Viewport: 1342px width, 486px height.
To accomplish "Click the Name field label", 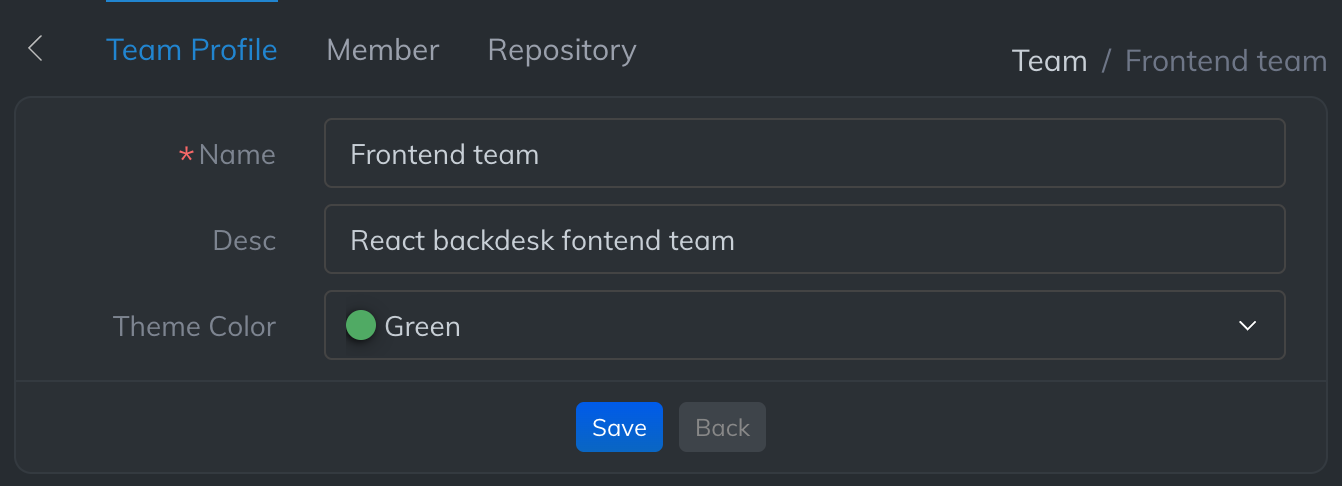I will coord(237,154).
